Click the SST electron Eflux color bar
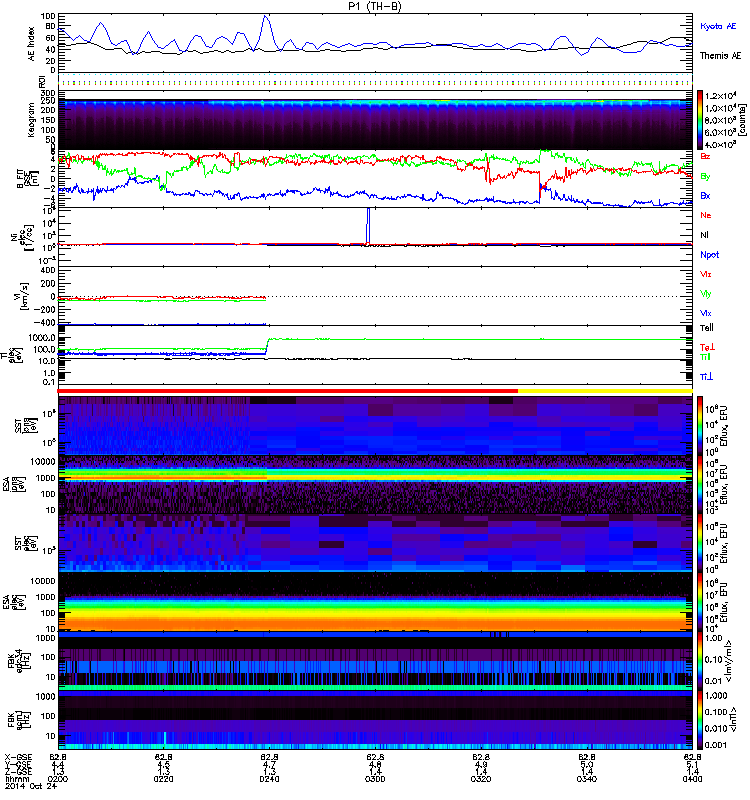Viewport: 750px width, 800px height. [x=700, y=543]
